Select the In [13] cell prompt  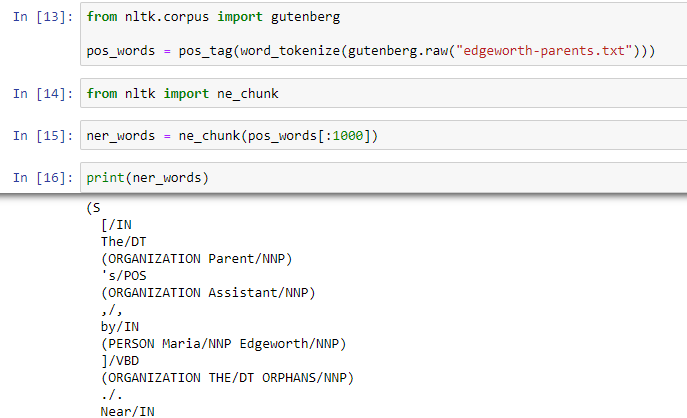point(41,17)
